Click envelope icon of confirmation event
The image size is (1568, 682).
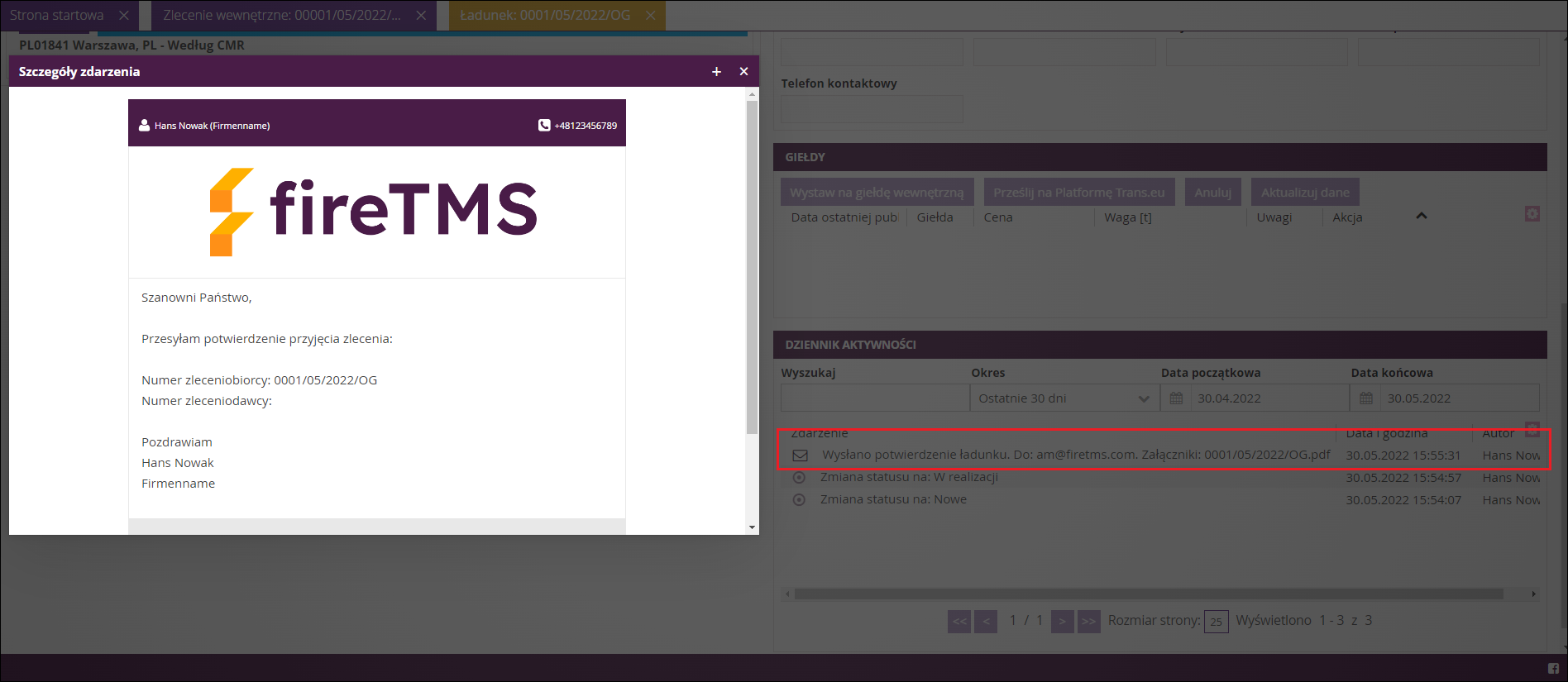tap(800, 455)
